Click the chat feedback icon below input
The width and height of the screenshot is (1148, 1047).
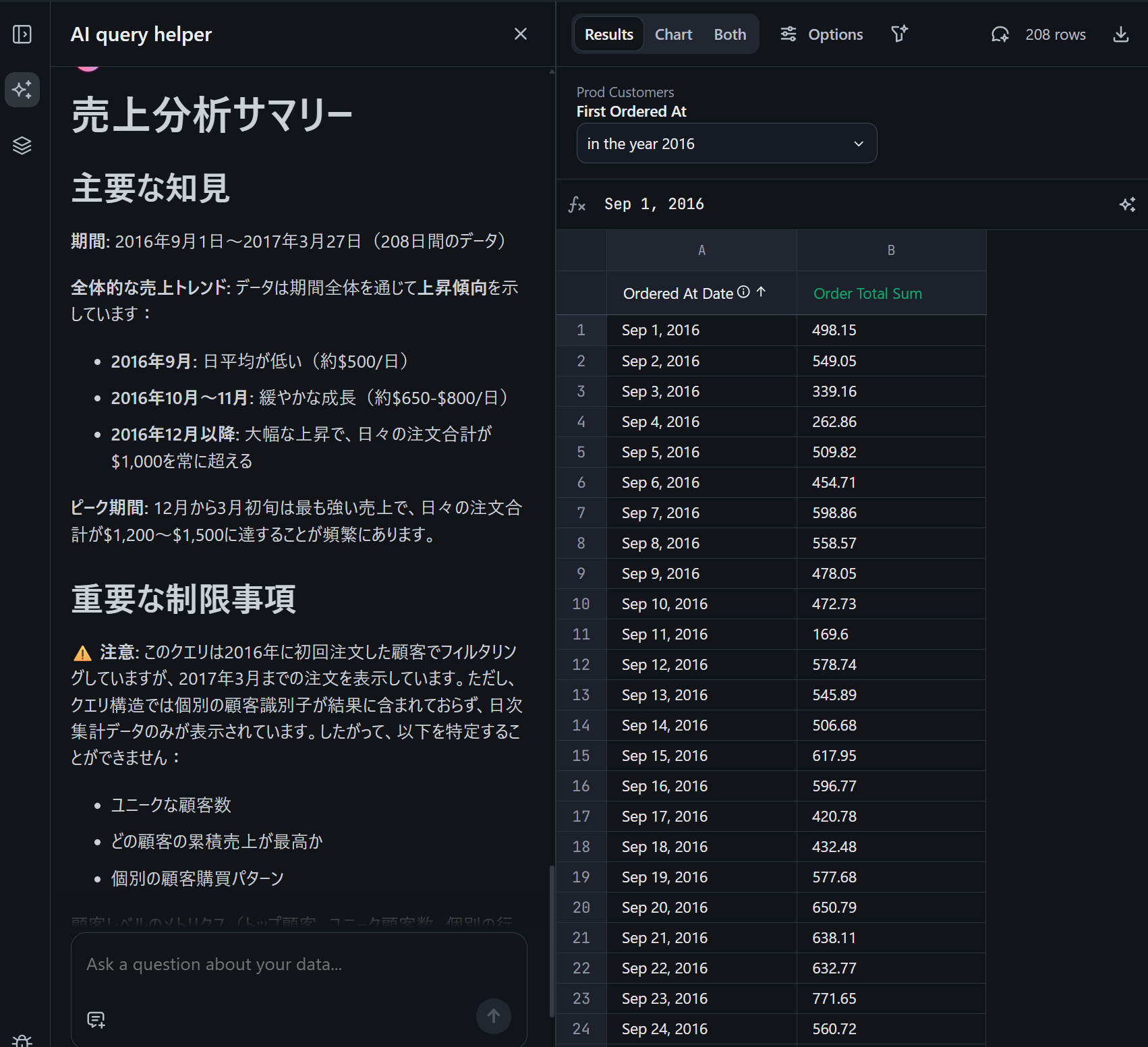click(x=96, y=1019)
